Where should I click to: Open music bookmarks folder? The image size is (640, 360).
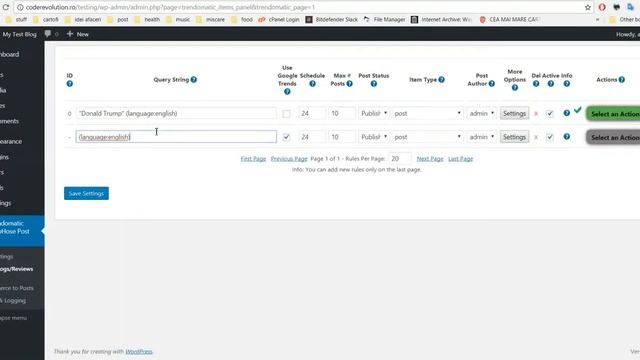178,19
